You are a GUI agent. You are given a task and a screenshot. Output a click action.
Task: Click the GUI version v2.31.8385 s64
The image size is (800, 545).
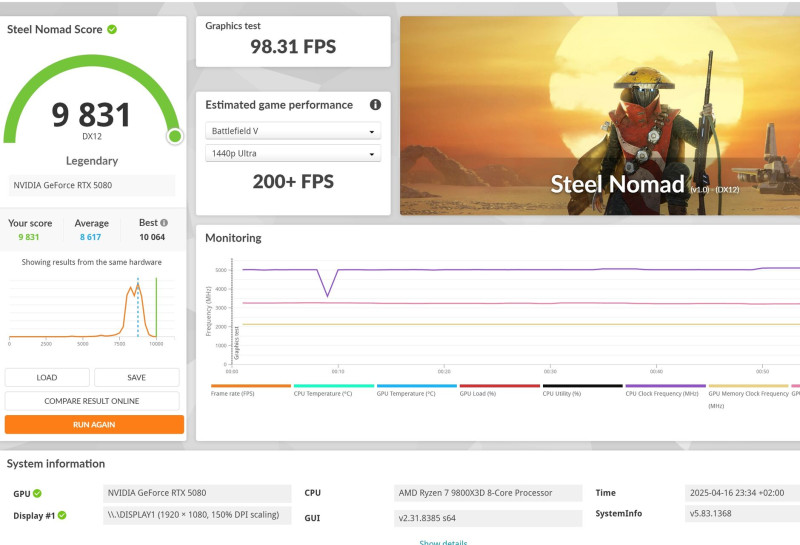click(x=488, y=518)
